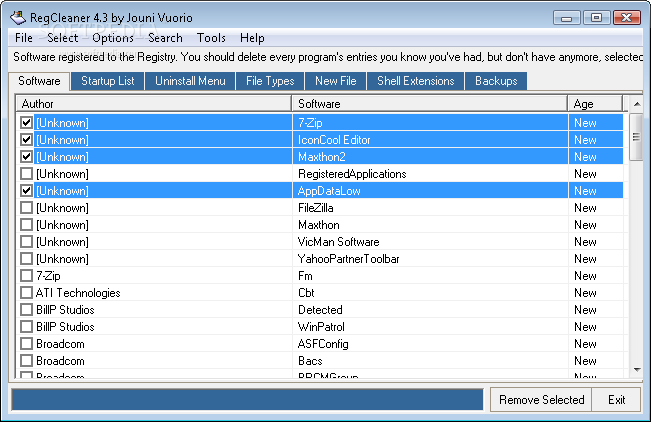Check the FileZilla checkbox
Image resolution: width=651 pixels, height=422 pixels.
coord(27,208)
